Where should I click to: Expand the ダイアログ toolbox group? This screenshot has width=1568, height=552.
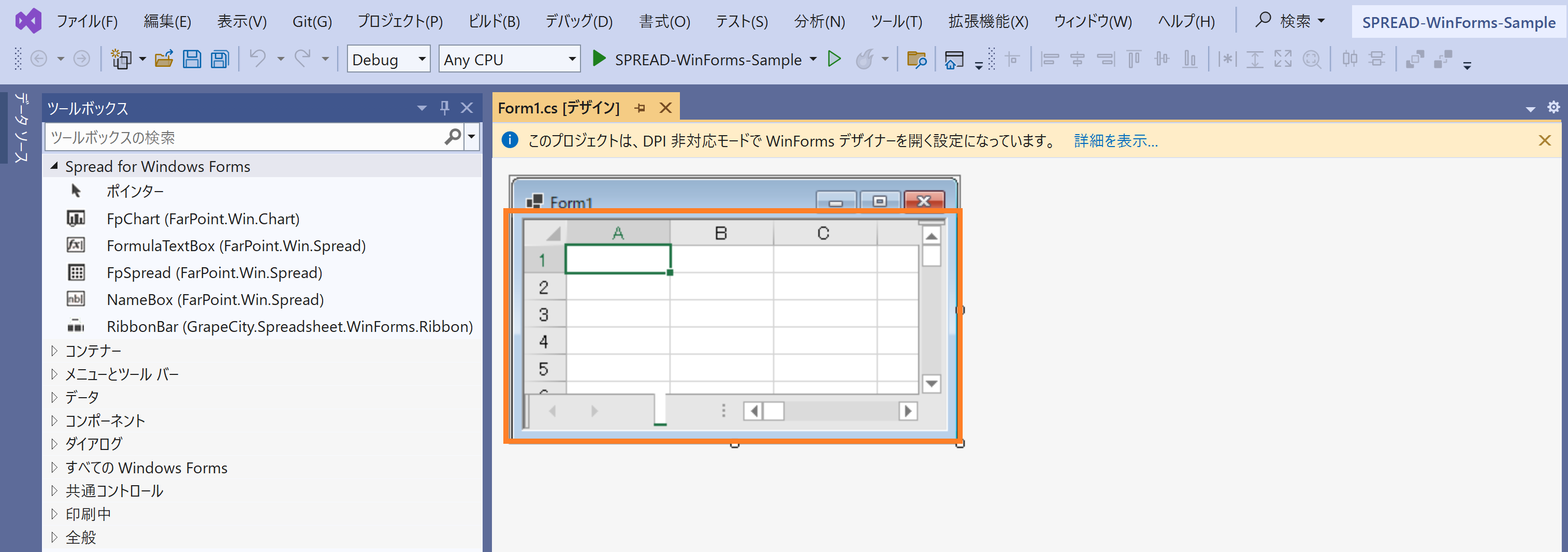[54, 444]
